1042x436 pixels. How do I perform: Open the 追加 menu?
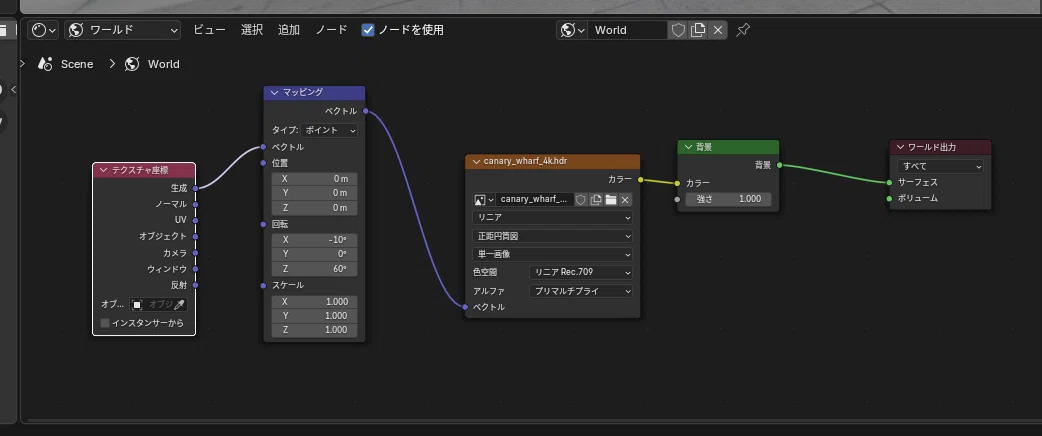pyautogui.click(x=288, y=30)
